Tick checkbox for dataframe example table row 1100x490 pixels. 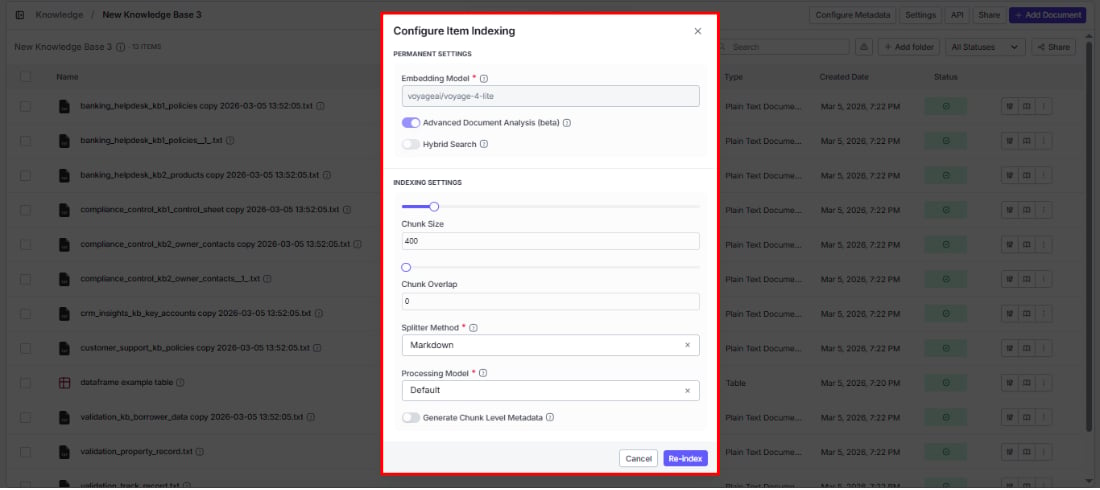click(25, 383)
